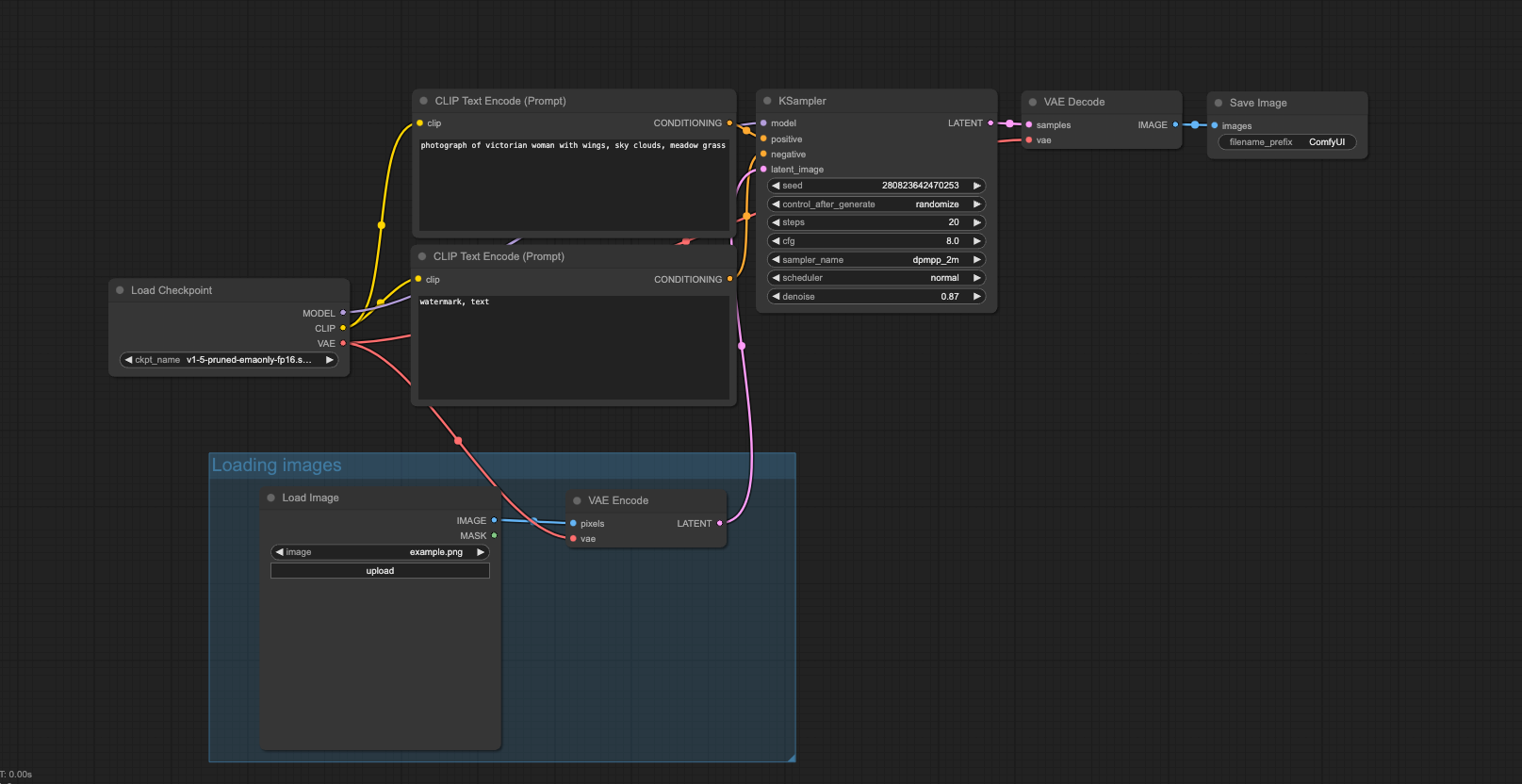Click the images input port on Save Image

(1215, 125)
